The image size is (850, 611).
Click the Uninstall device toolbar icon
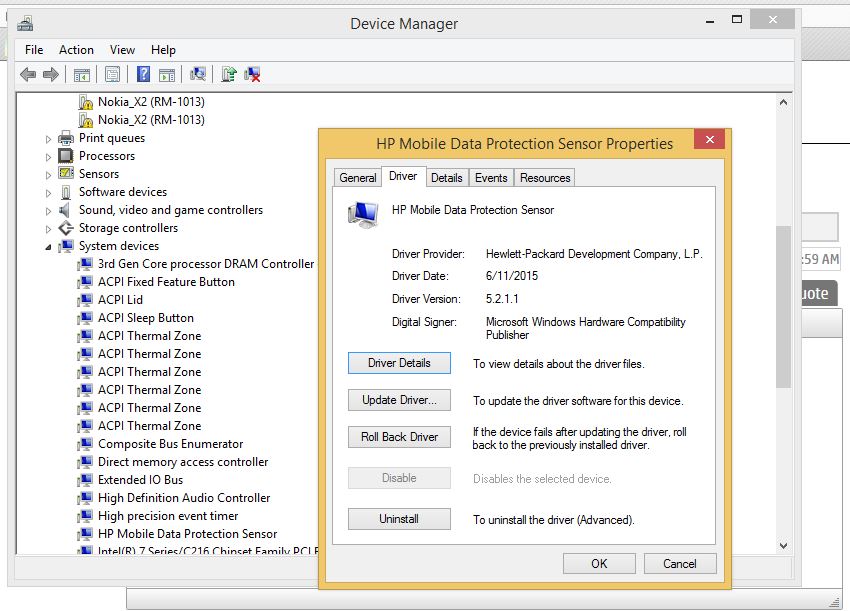253,74
